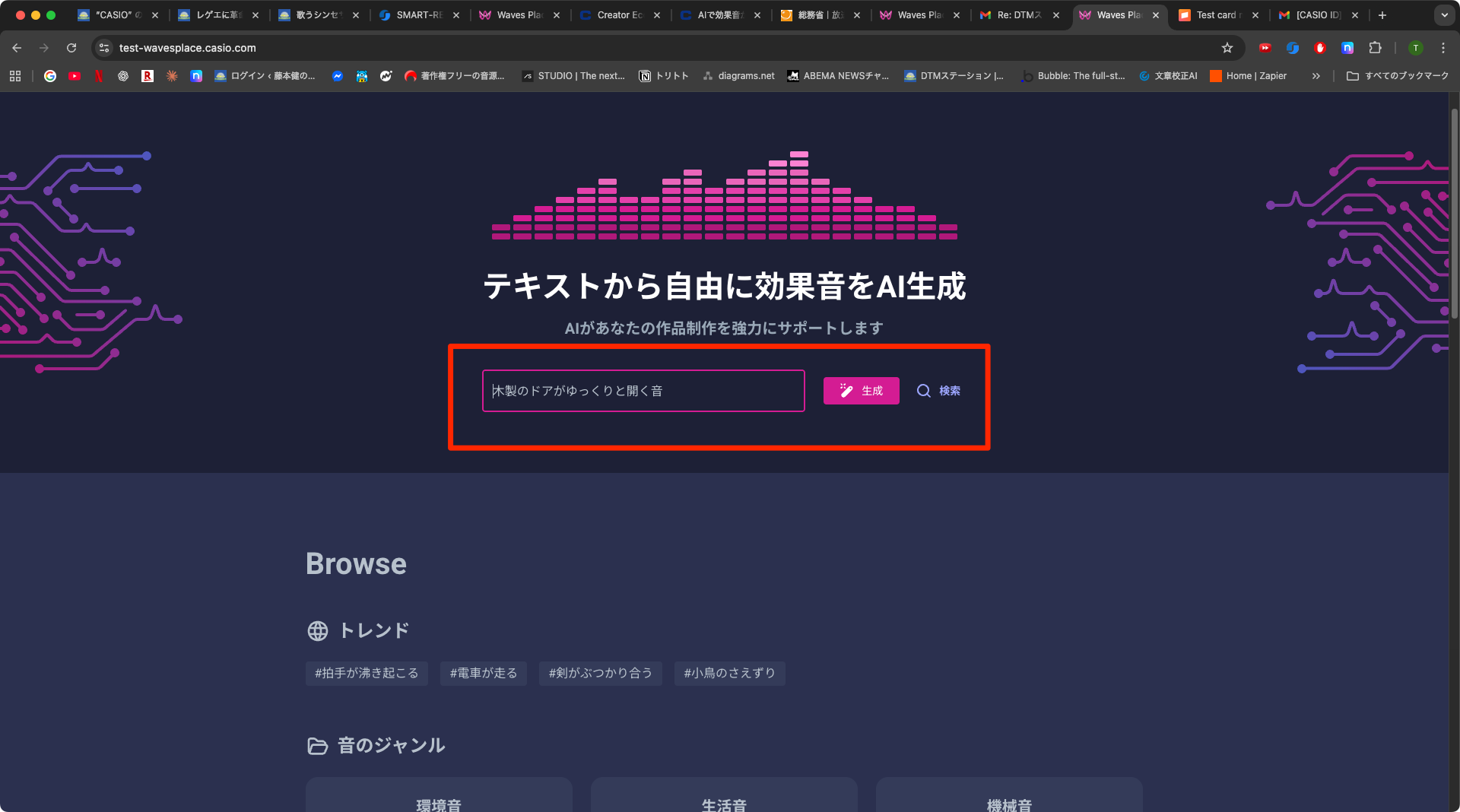Choose the #剣がぶつかり合う trend tag

[600, 673]
